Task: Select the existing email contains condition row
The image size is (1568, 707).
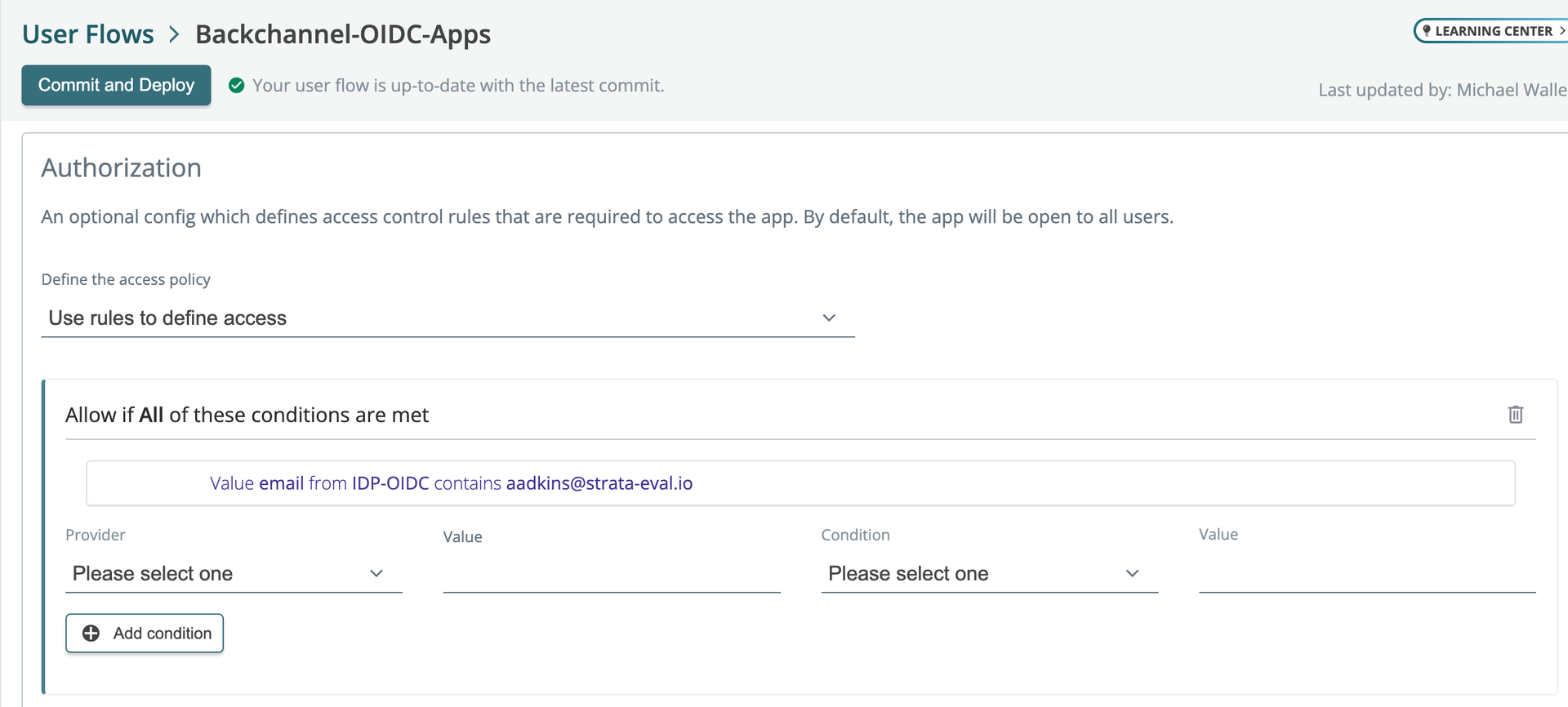Action: coord(800,483)
